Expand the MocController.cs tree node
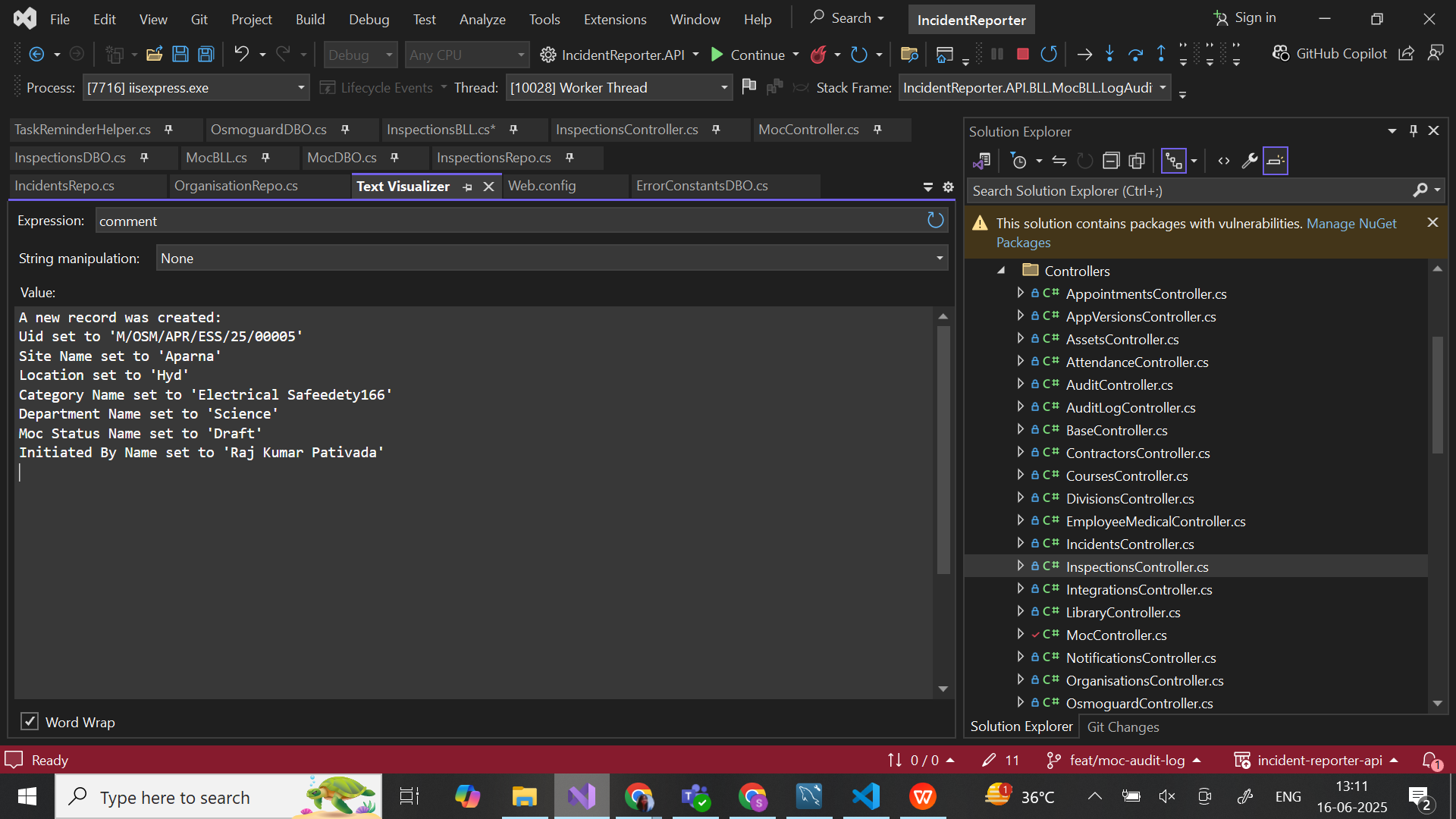Screen dimensions: 1456x819 click(x=1020, y=635)
